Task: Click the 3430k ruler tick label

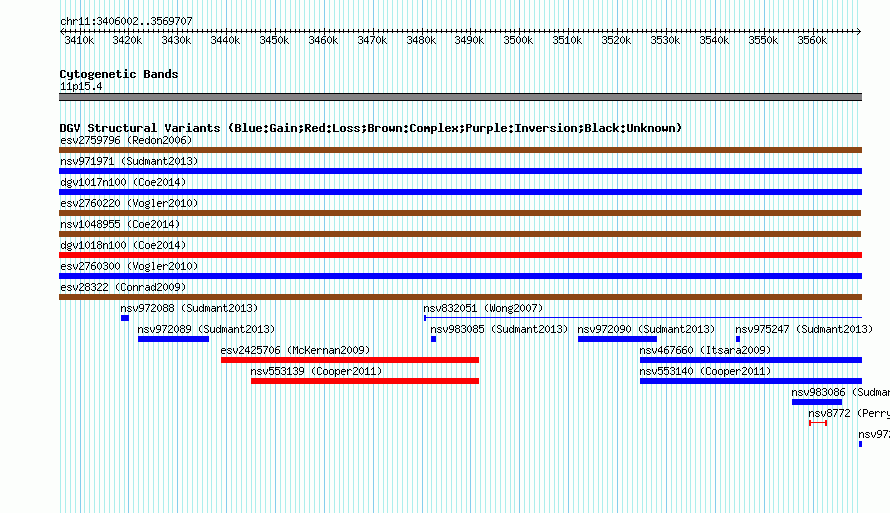Action: click(176, 40)
